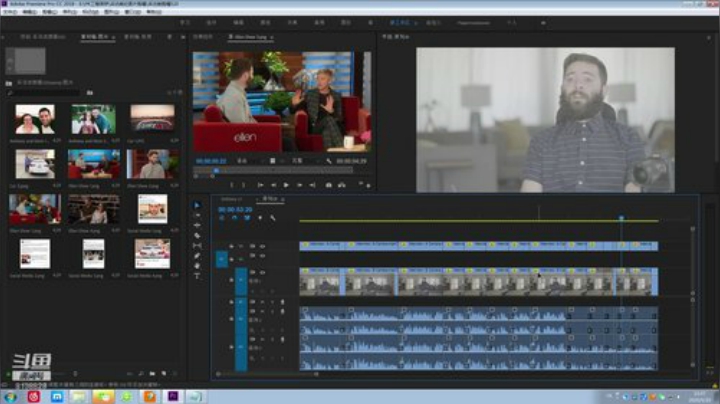
Task: Expand the project panel tab overflow chevron
Action: click(183, 37)
